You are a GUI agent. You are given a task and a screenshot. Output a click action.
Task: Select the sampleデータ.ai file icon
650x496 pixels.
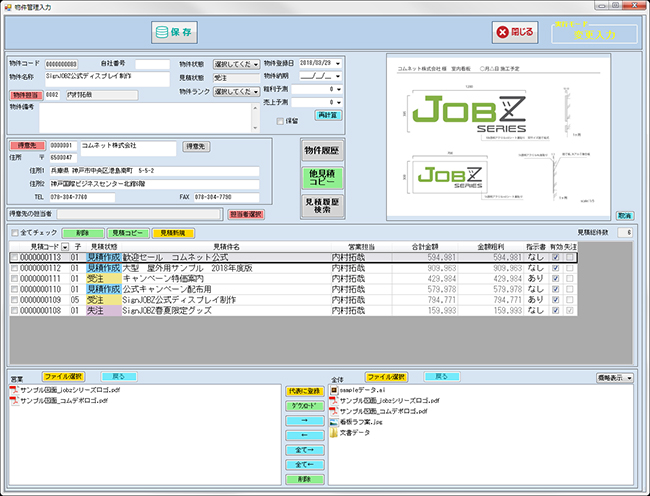tap(334, 390)
